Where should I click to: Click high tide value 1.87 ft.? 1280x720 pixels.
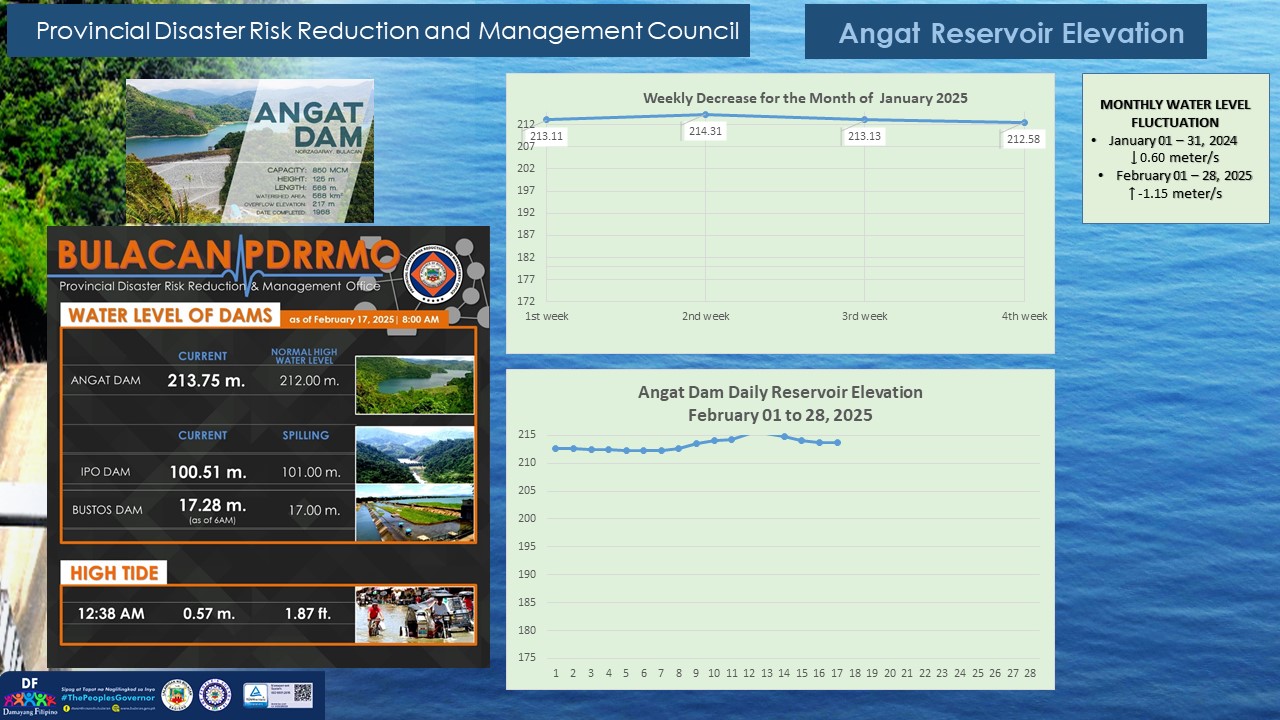point(306,613)
